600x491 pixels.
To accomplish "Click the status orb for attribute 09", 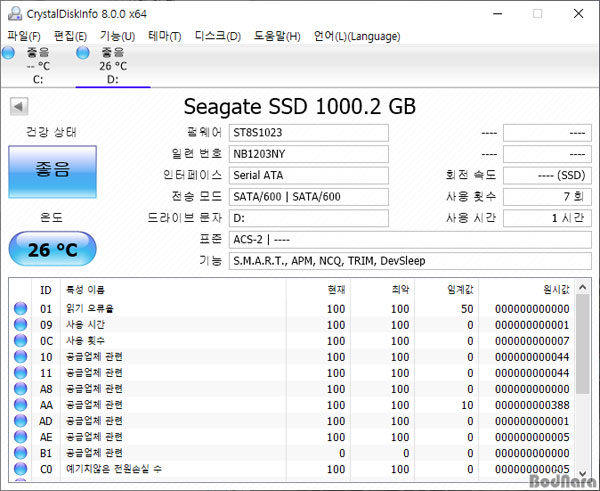I will click(x=21, y=325).
